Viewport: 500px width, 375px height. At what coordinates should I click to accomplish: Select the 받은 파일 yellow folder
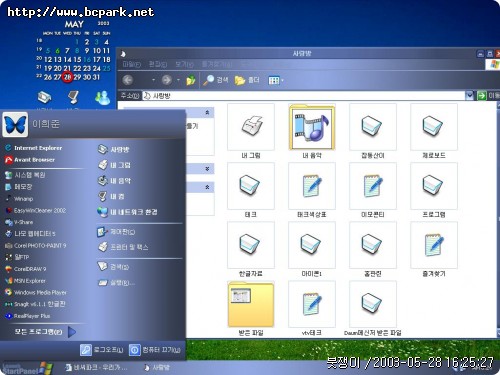pyautogui.click(x=251, y=308)
